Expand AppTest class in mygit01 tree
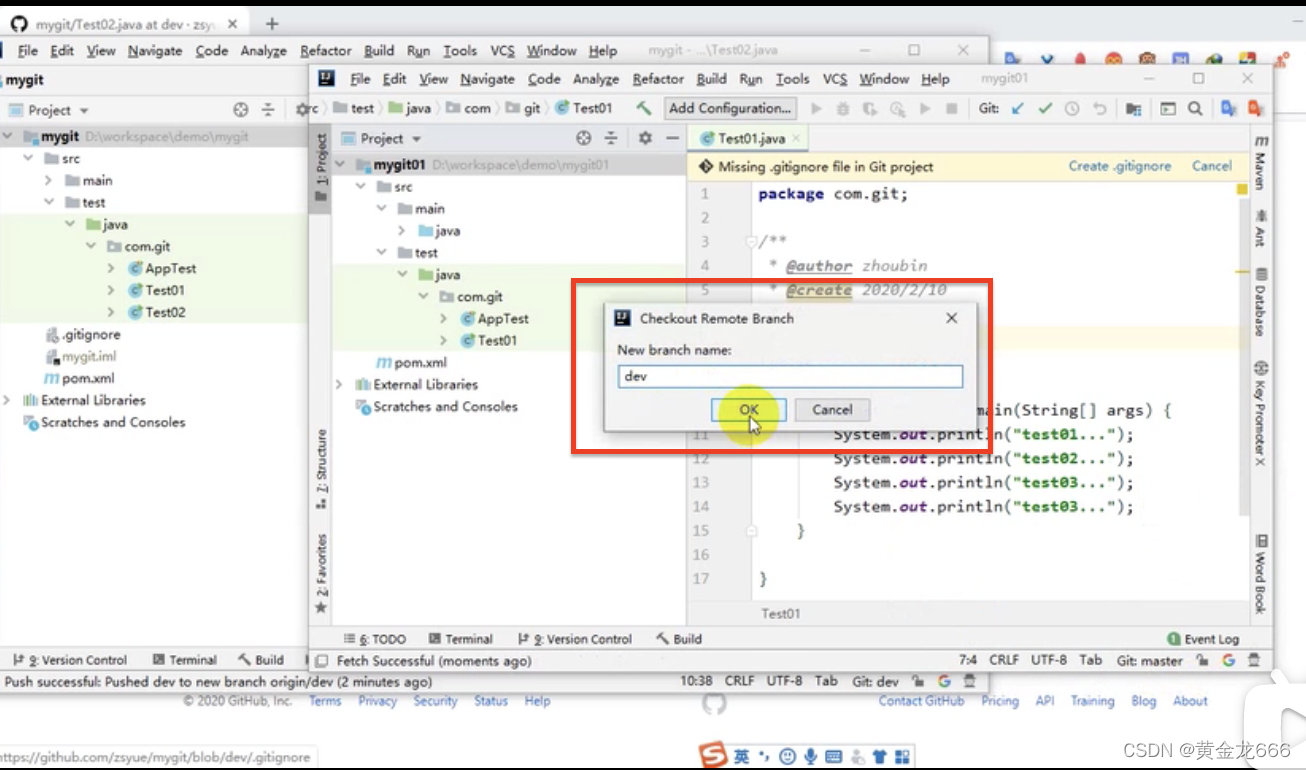This screenshot has width=1306, height=770. pyautogui.click(x=444, y=318)
